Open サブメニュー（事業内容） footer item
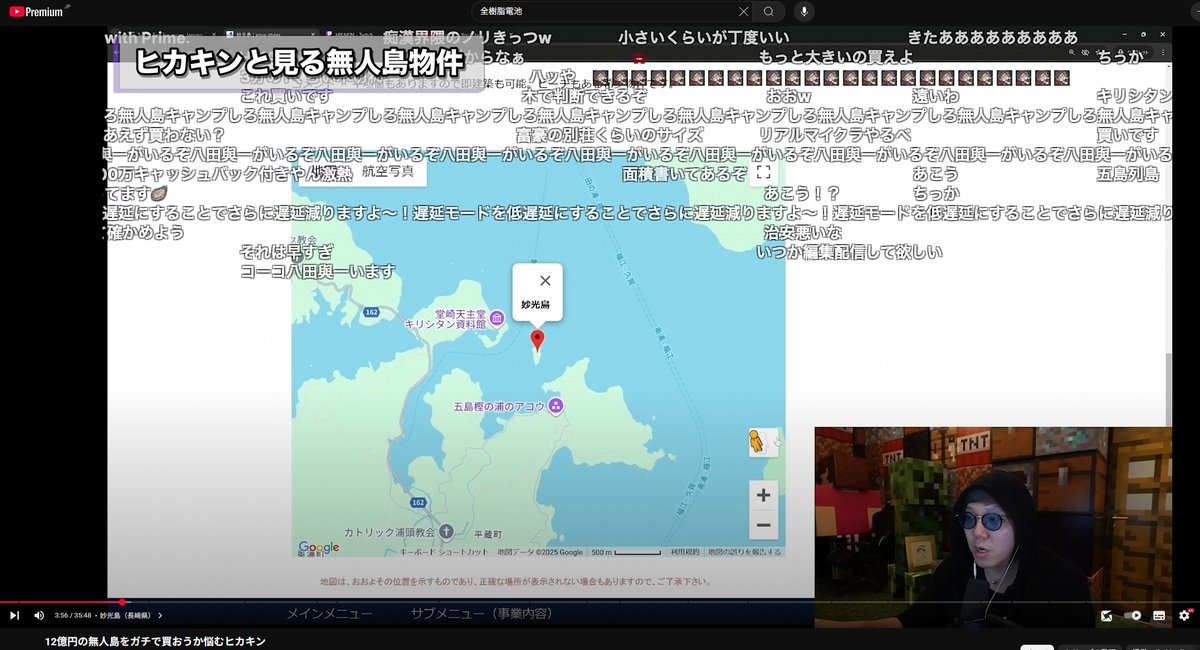The width and height of the screenshot is (1200, 650). [482, 613]
